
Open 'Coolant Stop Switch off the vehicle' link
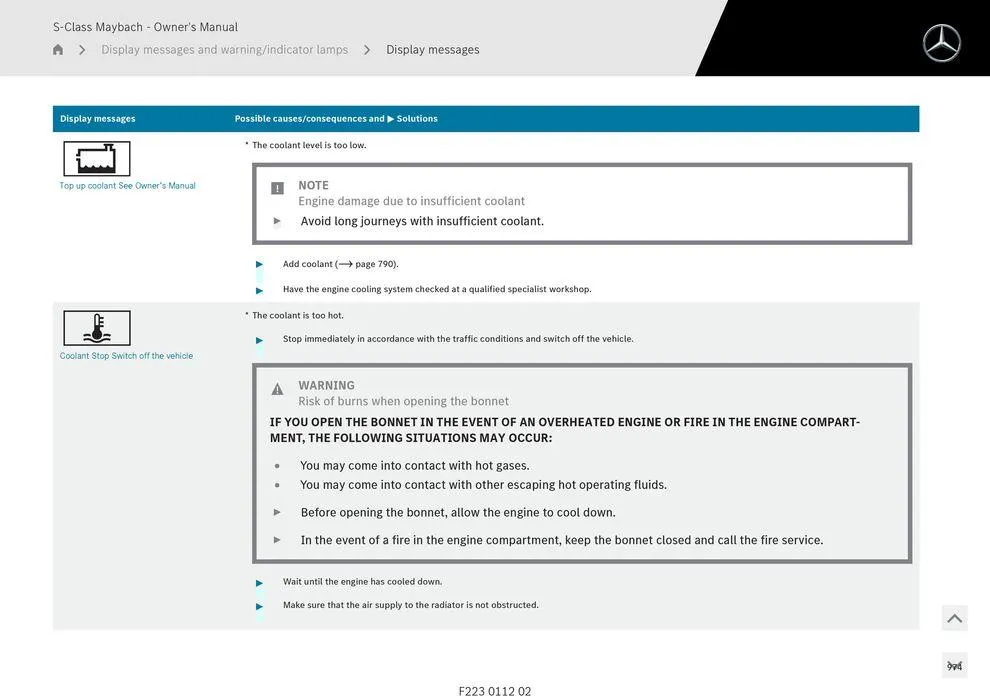[126, 356]
